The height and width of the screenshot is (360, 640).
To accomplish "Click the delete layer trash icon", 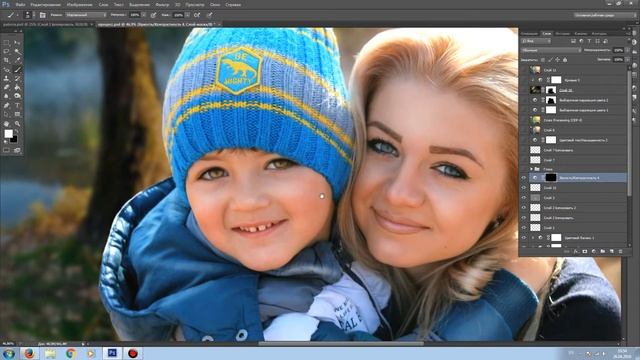I will pyautogui.click(x=620, y=251).
